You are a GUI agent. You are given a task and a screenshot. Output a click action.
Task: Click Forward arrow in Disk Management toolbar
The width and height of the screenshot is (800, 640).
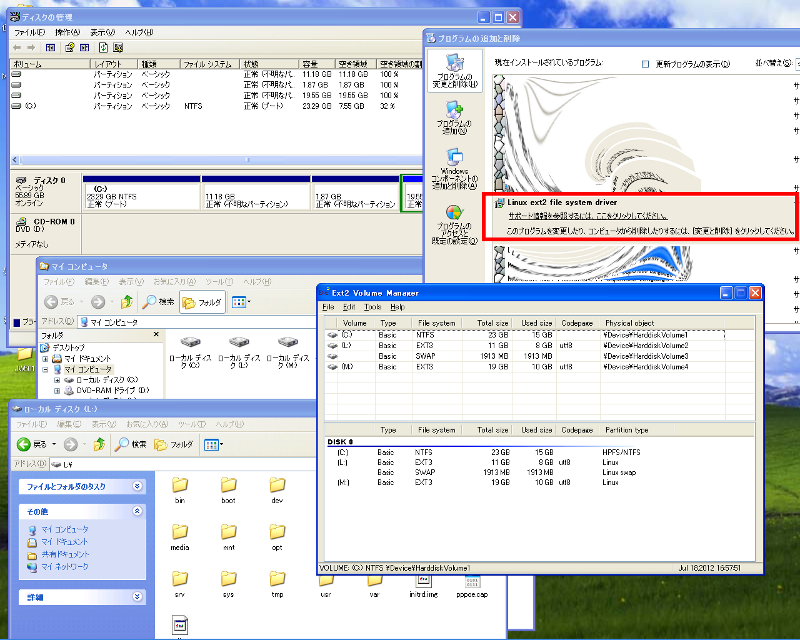click(31, 47)
